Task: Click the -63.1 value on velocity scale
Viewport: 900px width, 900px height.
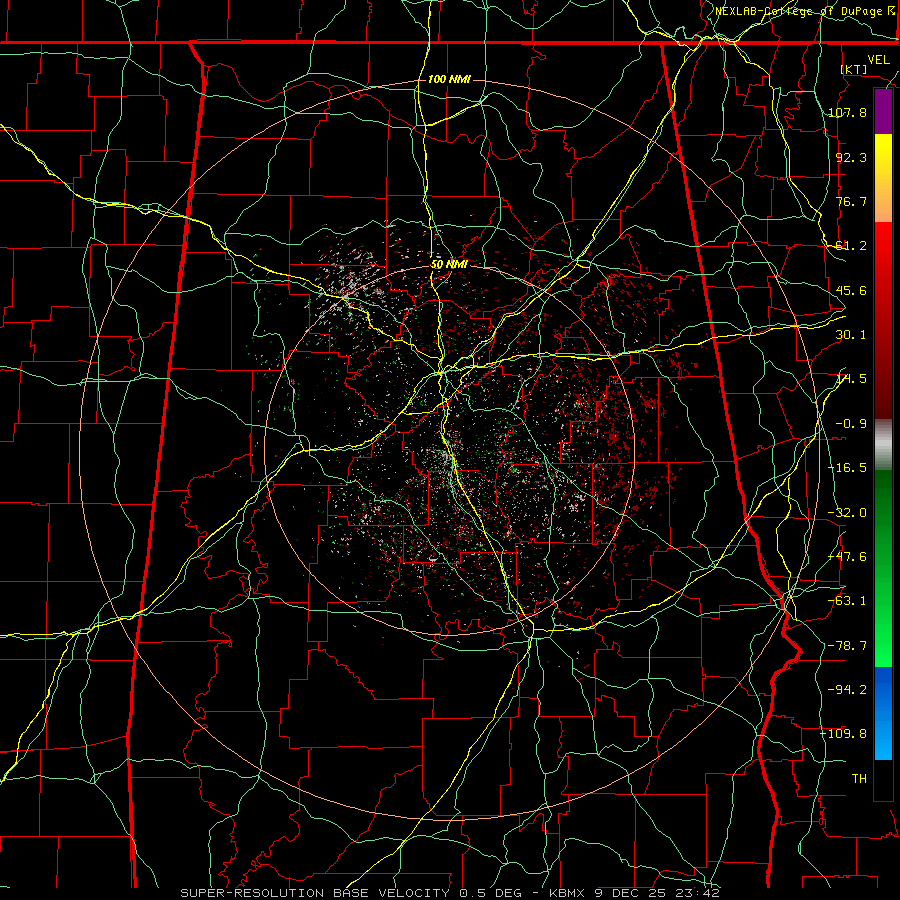Action: [847, 601]
